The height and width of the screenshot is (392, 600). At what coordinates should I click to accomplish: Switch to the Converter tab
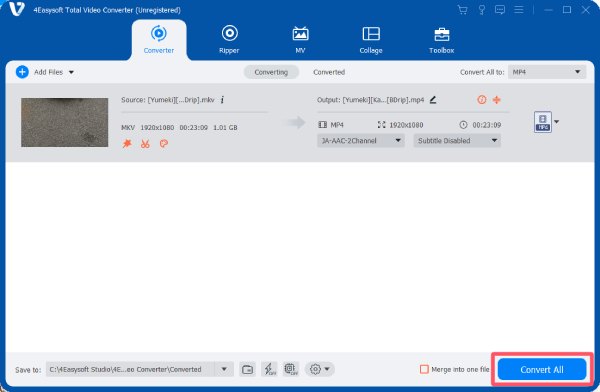click(x=159, y=40)
